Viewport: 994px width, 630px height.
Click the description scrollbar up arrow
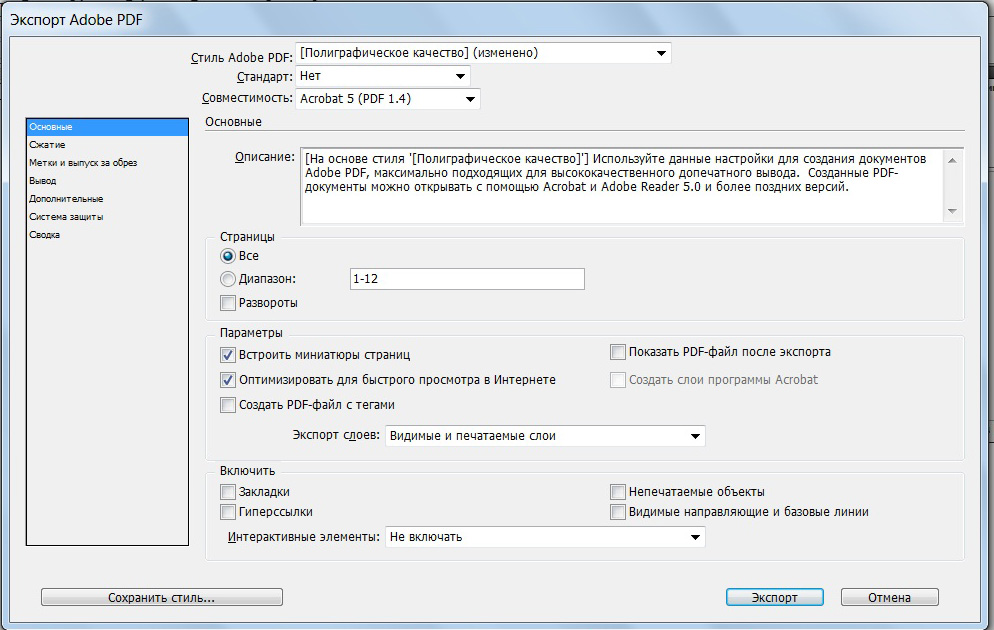(952, 161)
